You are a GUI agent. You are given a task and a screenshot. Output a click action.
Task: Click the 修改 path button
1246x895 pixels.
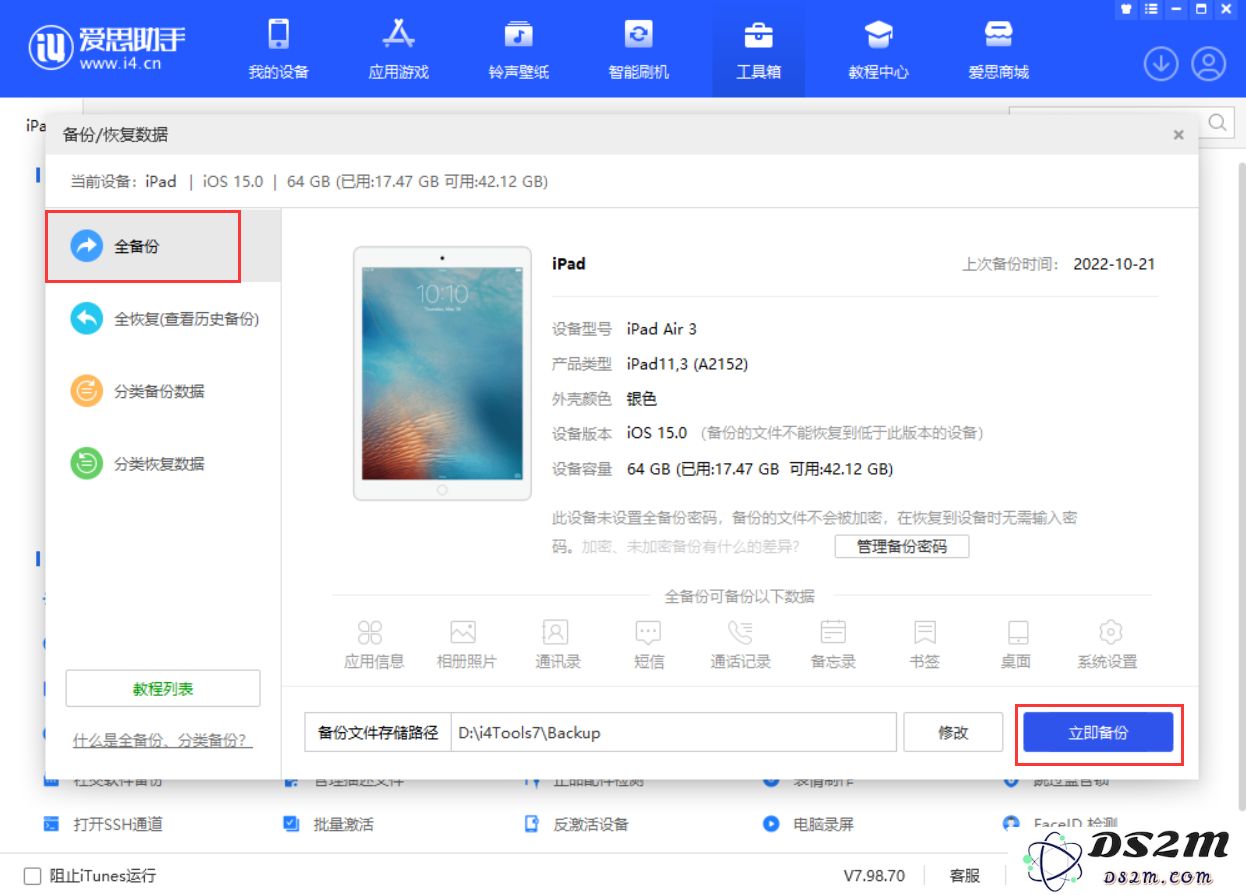click(953, 732)
